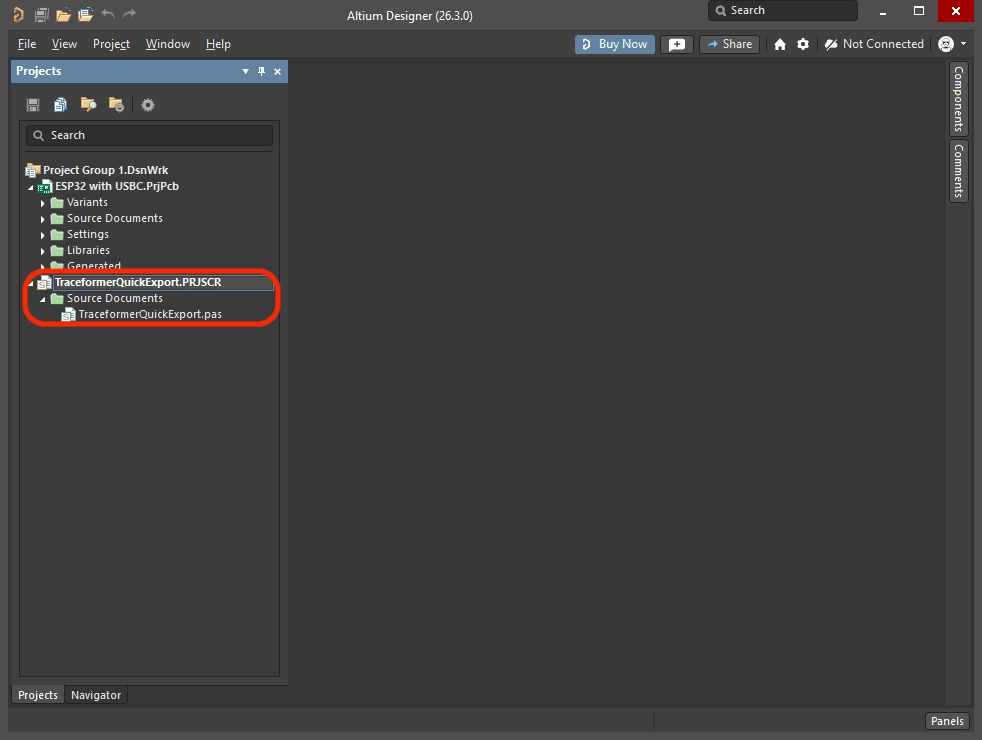The height and width of the screenshot is (740, 982).
Task: Switch to the Navigator tab
Action: pyautogui.click(x=96, y=695)
